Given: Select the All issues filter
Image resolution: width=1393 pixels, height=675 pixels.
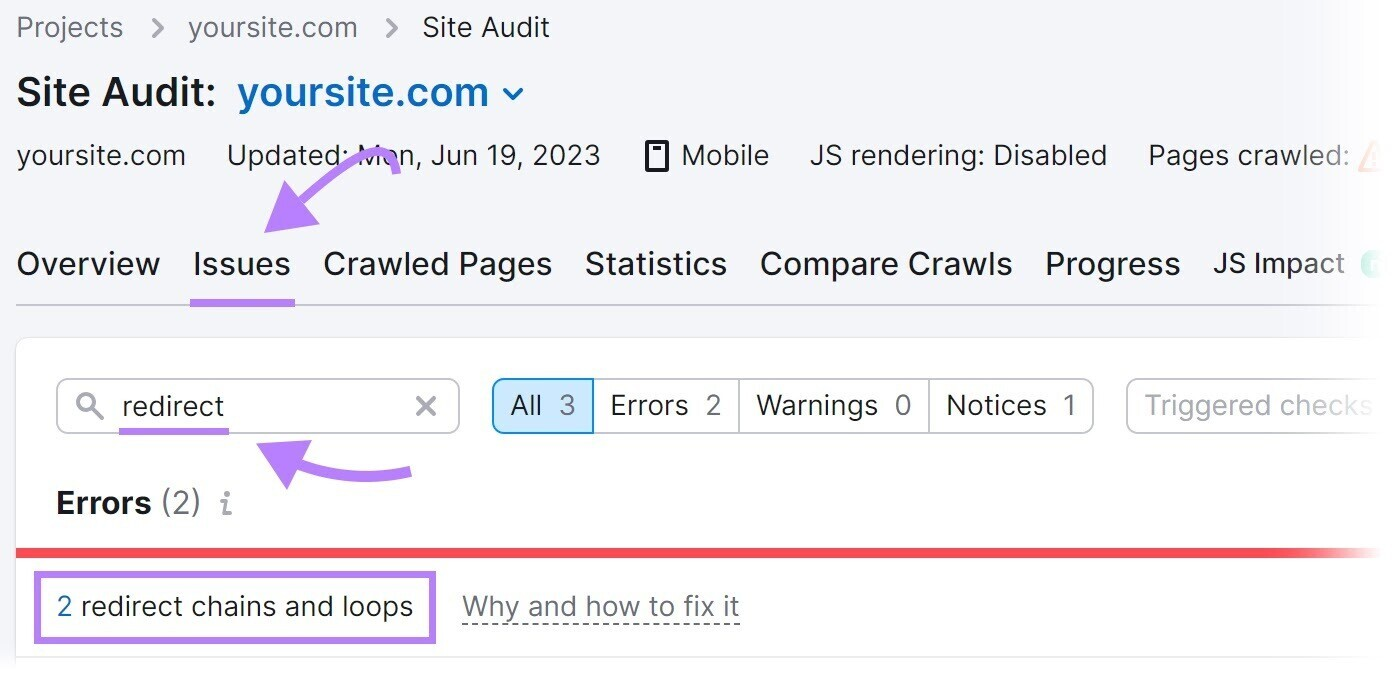Looking at the screenshot, I should point(541,405).
